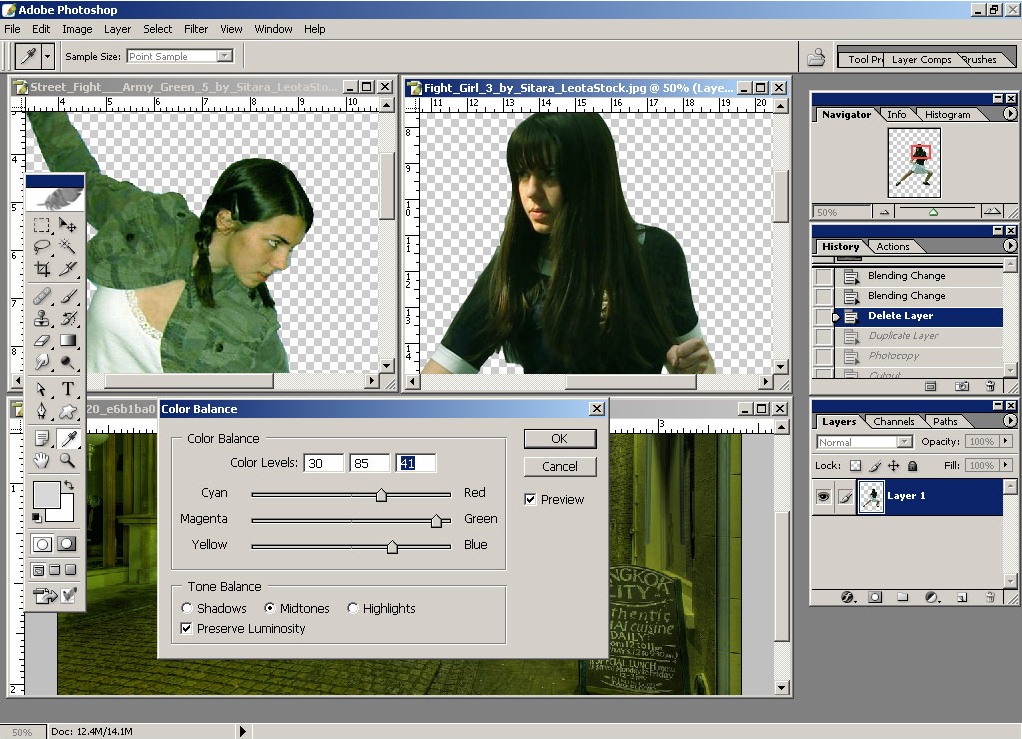
Task: Switch to the Channels tab
Action: pyautogui.click(x=893, y=420)
